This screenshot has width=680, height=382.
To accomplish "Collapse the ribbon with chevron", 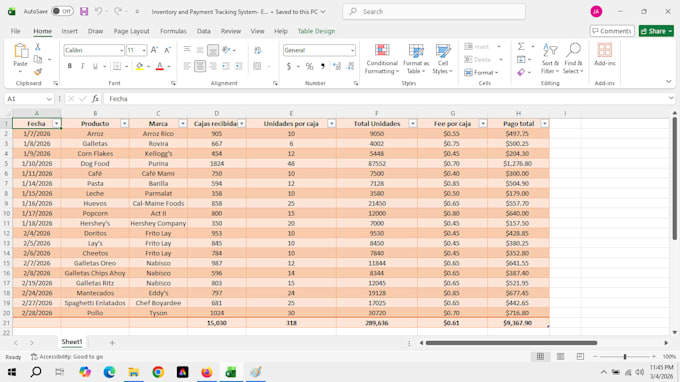I will click(x=668, y=82).
